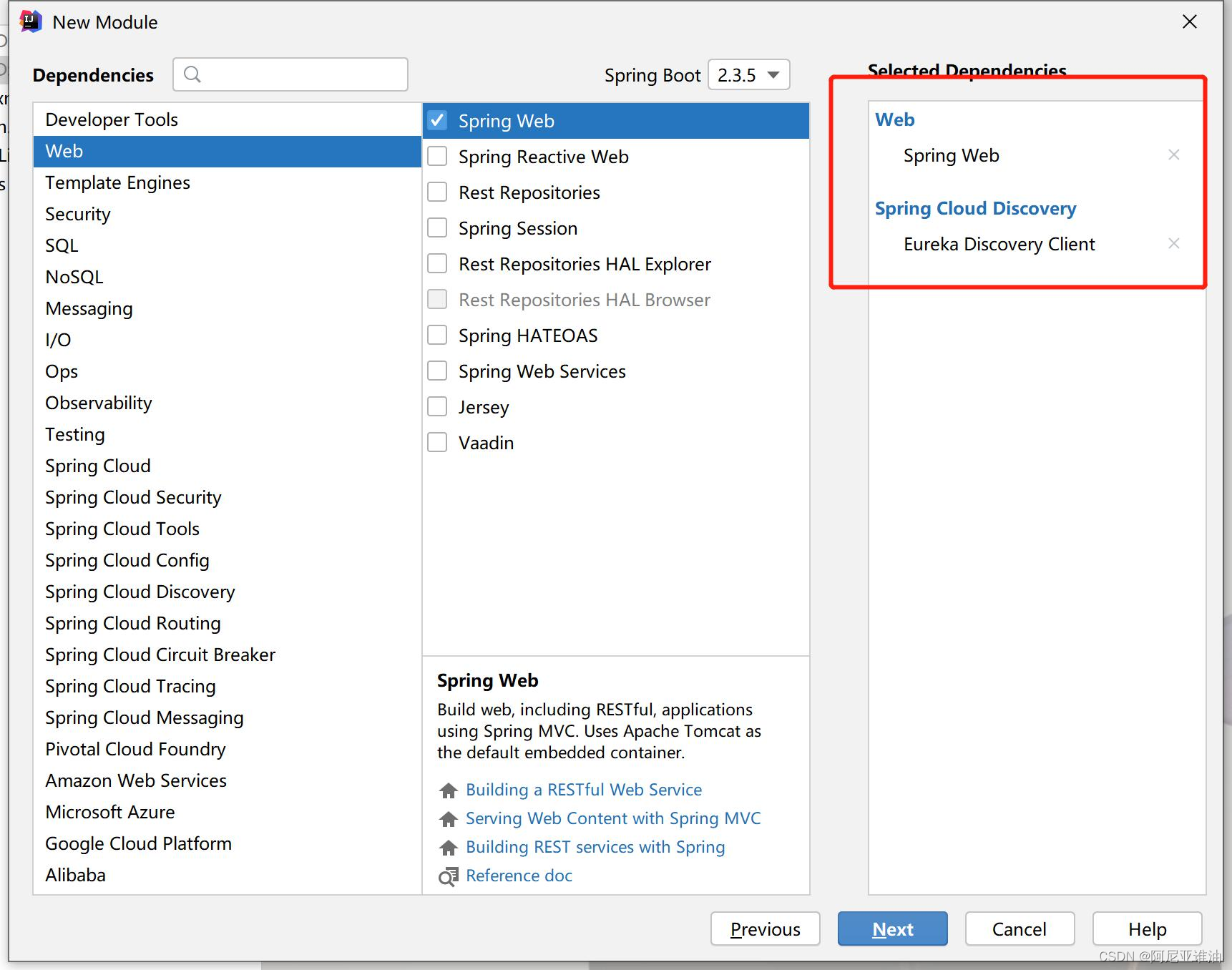
Task: Select Developer Tools category
Action: pyautogui.click(x=227, y=119)
